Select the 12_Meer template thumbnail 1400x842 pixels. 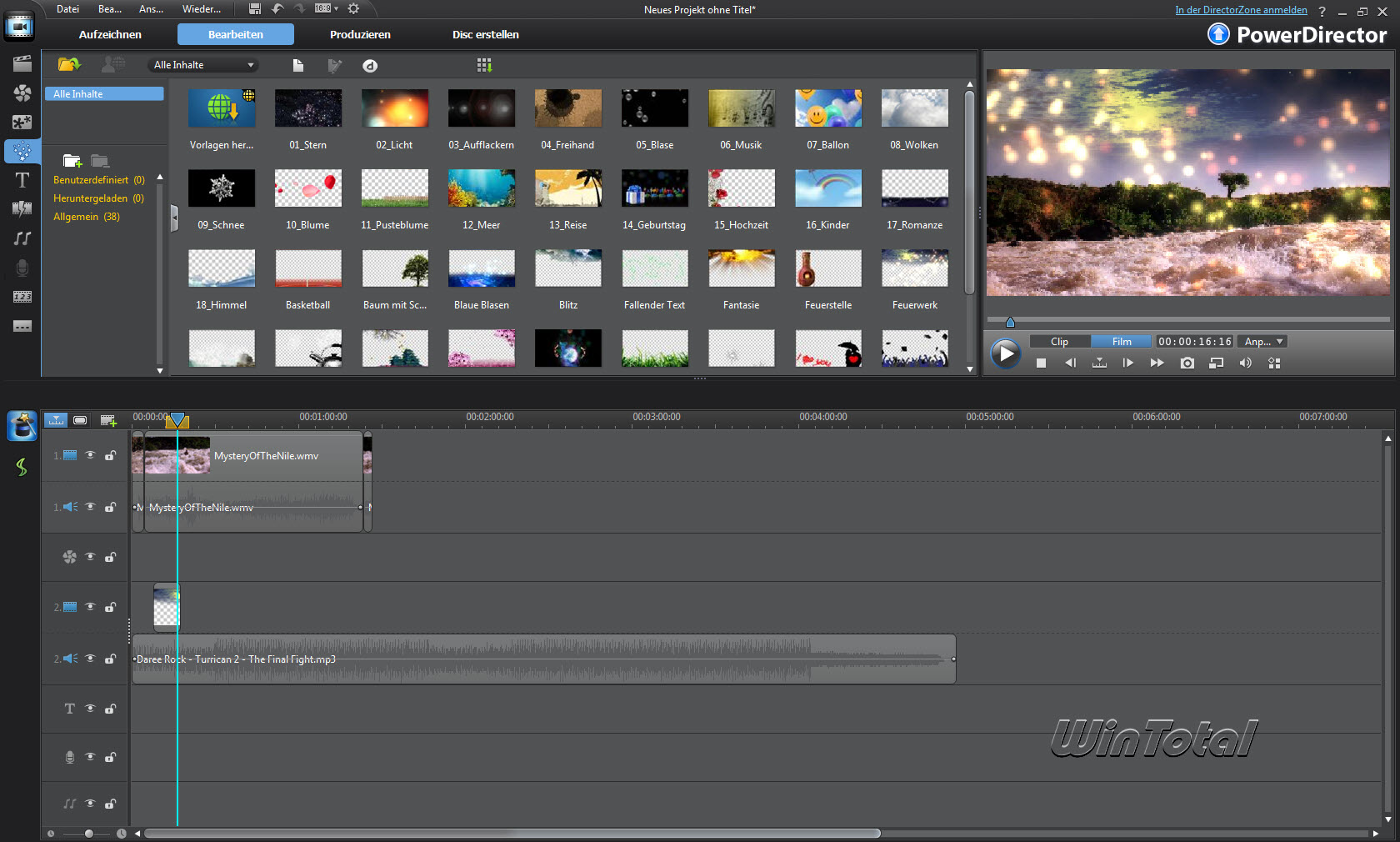coord(482,188)
